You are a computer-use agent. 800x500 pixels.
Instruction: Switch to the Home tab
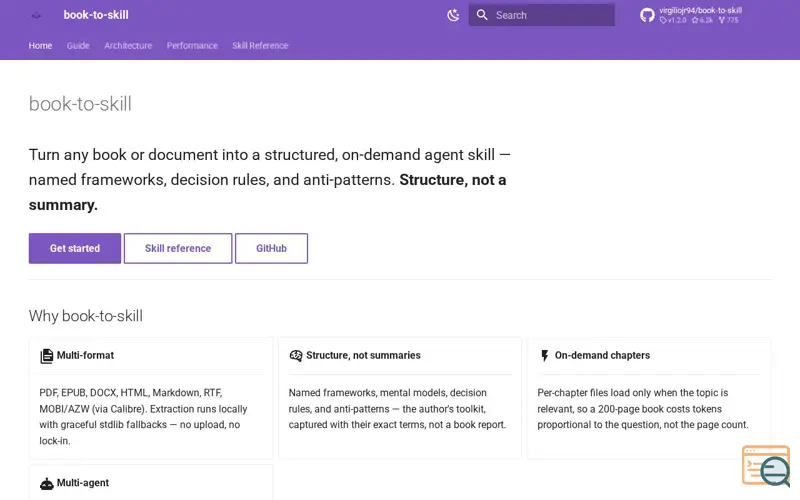pyautogui.click(x=40, y=45)
